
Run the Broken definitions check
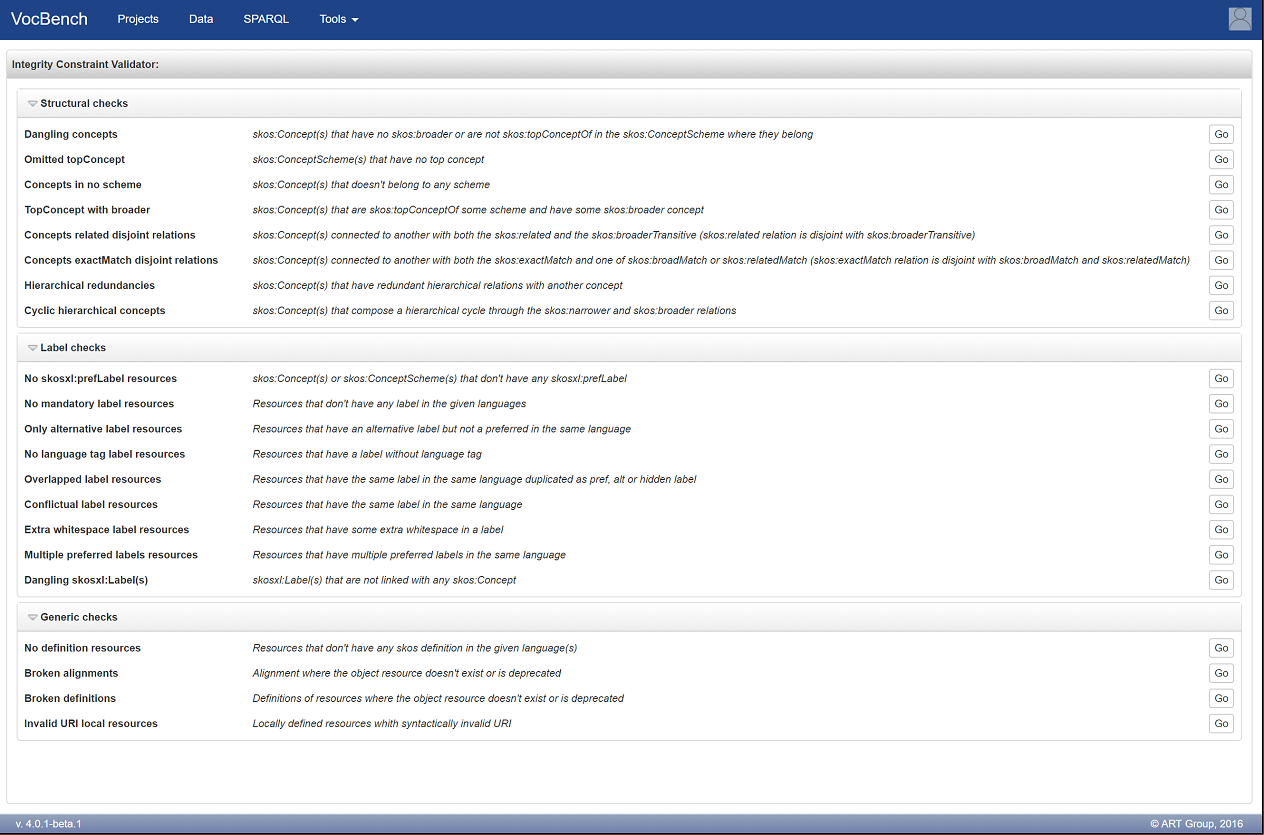1221,698
